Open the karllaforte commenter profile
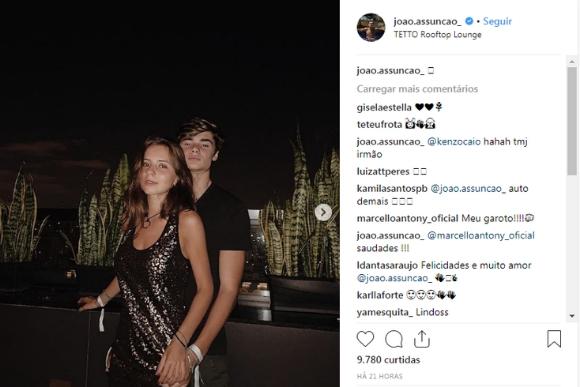This screenshot has width=580, height=387. [x=380, y=295]
